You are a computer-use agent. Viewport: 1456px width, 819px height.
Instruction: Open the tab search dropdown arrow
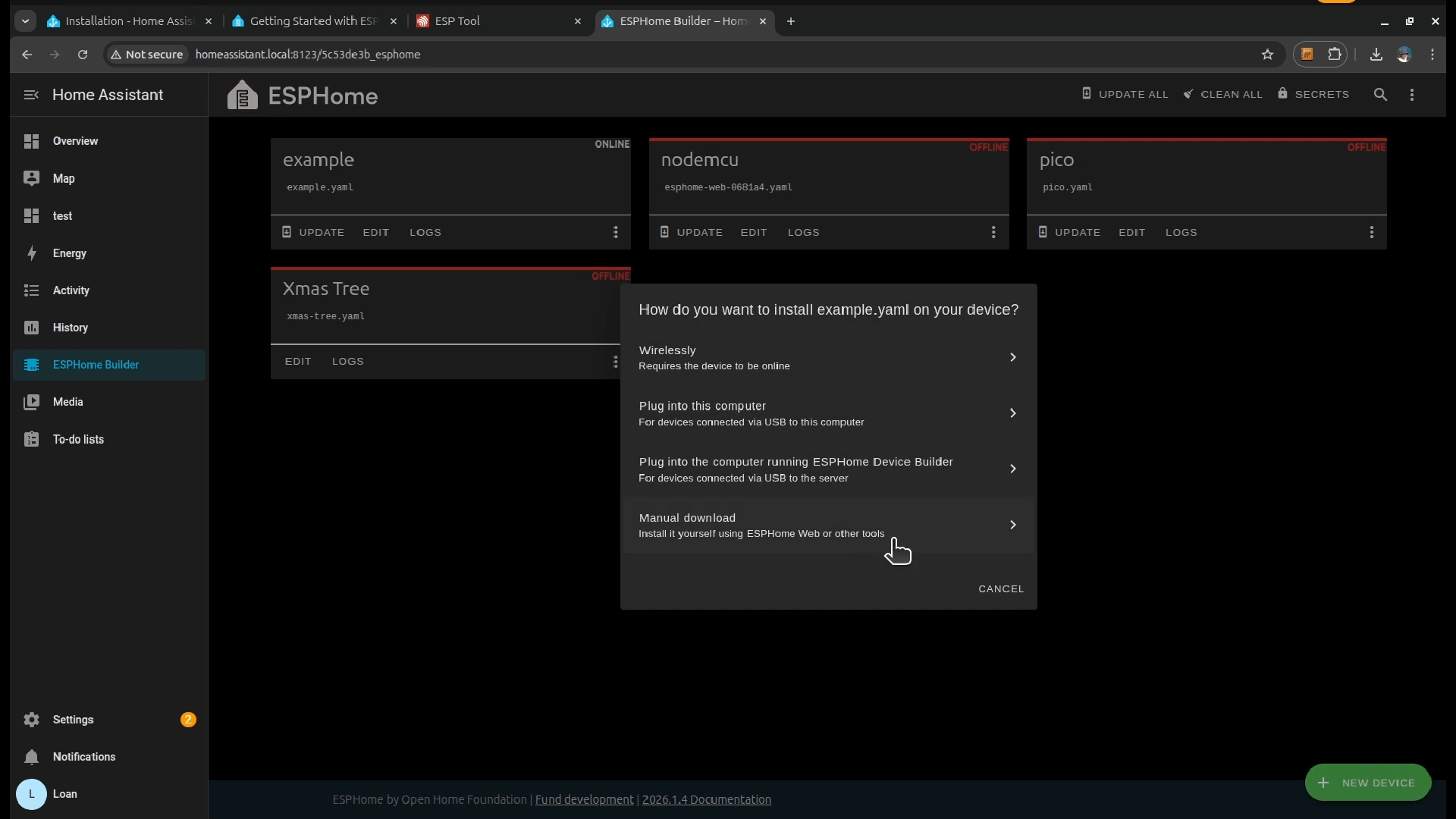pyautogui.click(x=25, y=21)
